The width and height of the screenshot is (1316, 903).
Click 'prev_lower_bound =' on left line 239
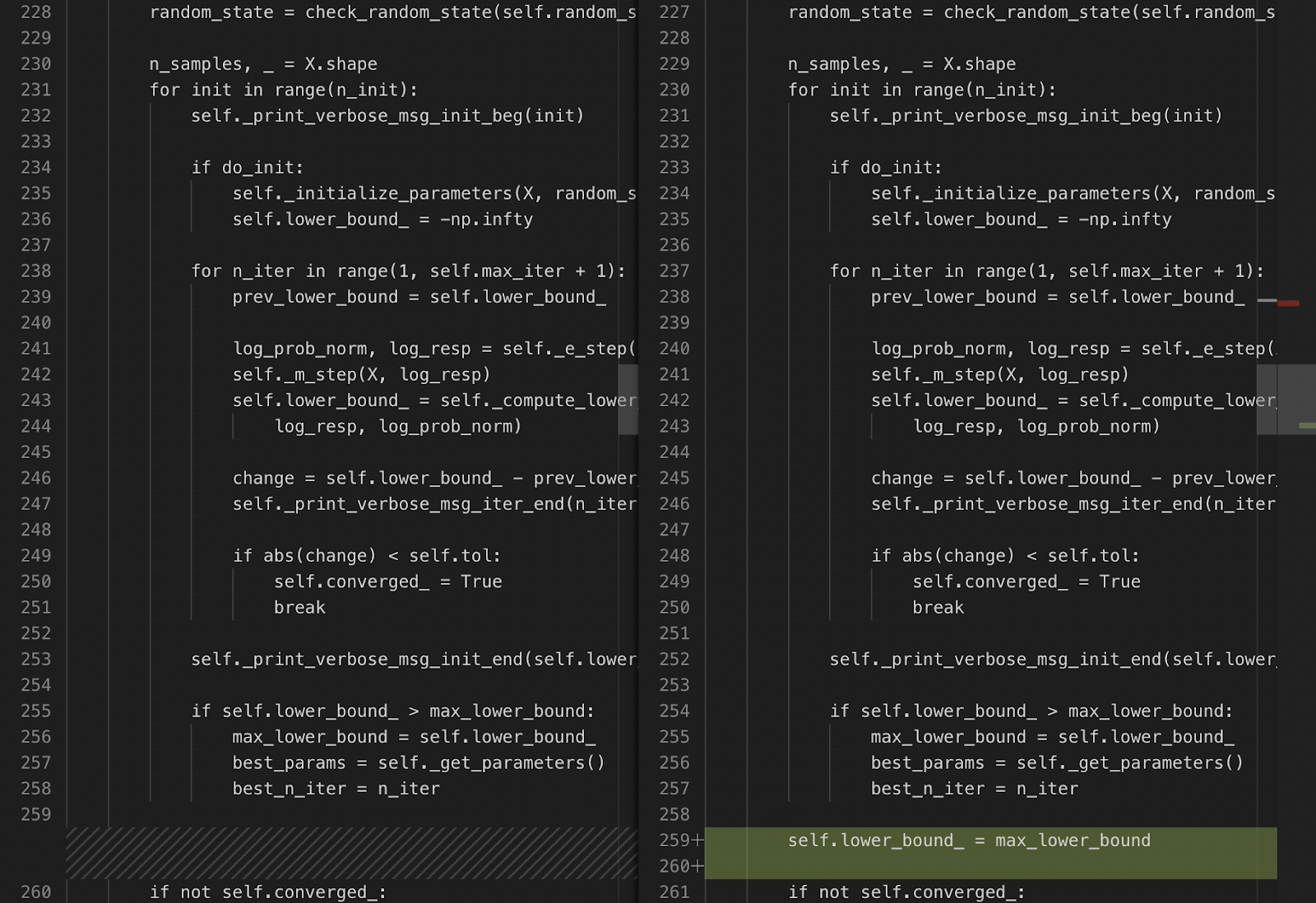pos(326,297)
